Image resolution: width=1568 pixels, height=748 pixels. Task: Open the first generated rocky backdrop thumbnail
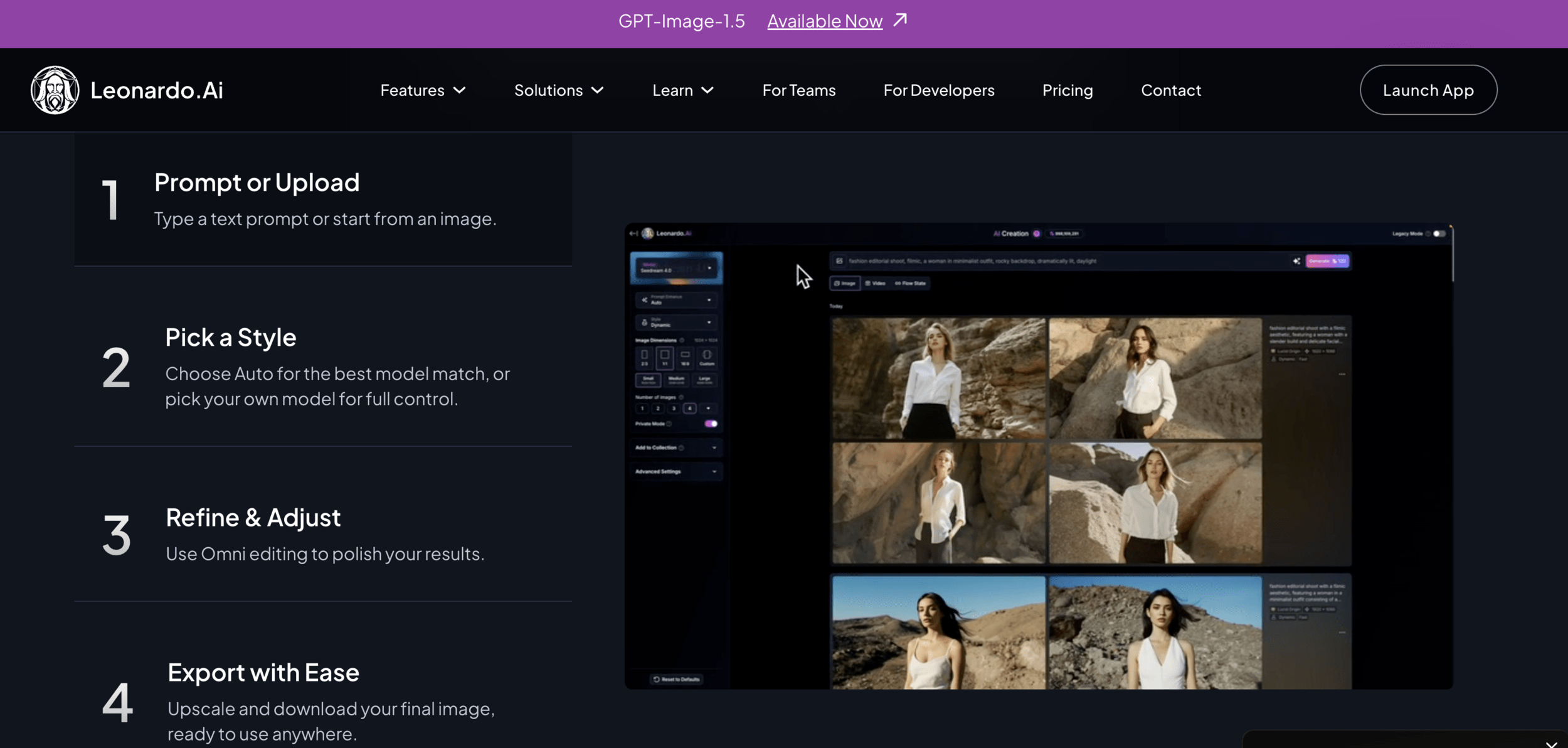938,378
